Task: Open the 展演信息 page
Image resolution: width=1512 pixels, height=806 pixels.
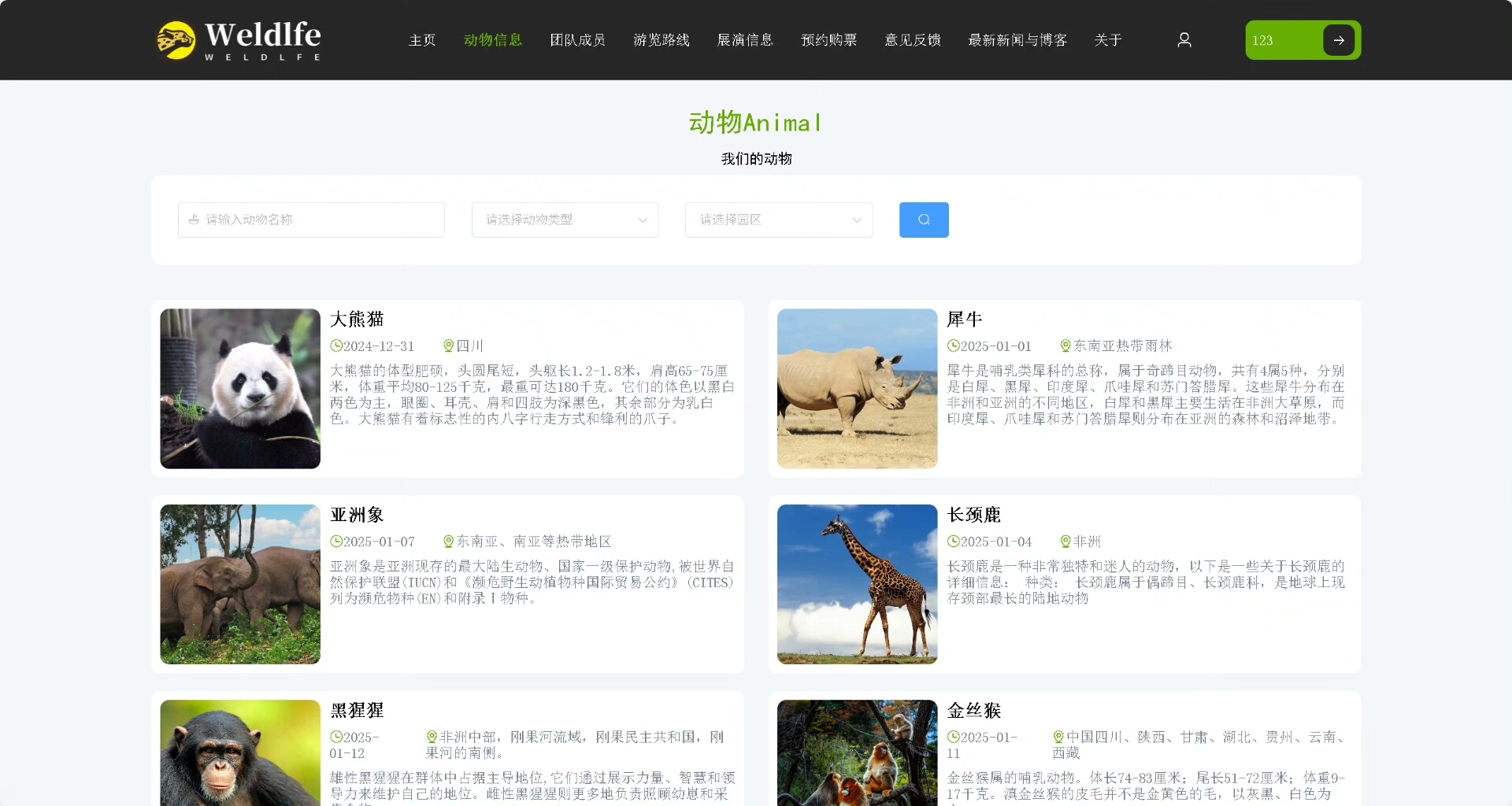Action: (745, 40)
